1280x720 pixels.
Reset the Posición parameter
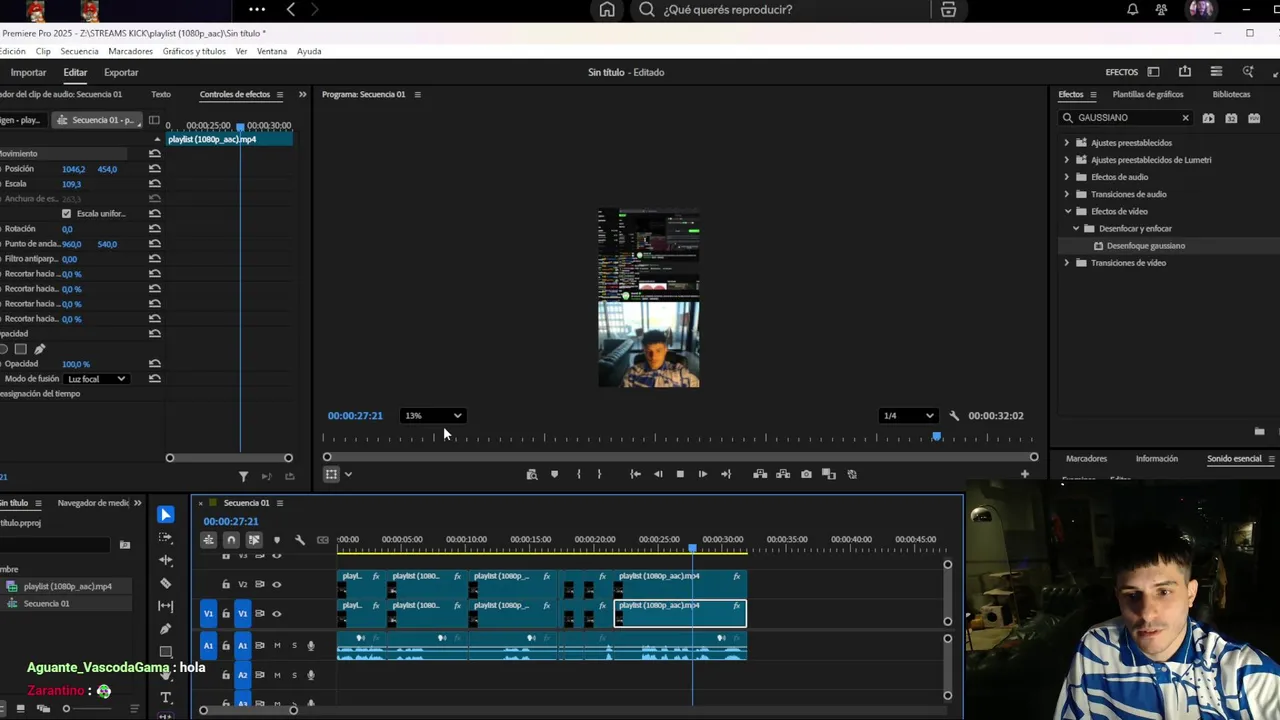coord(154,169)
